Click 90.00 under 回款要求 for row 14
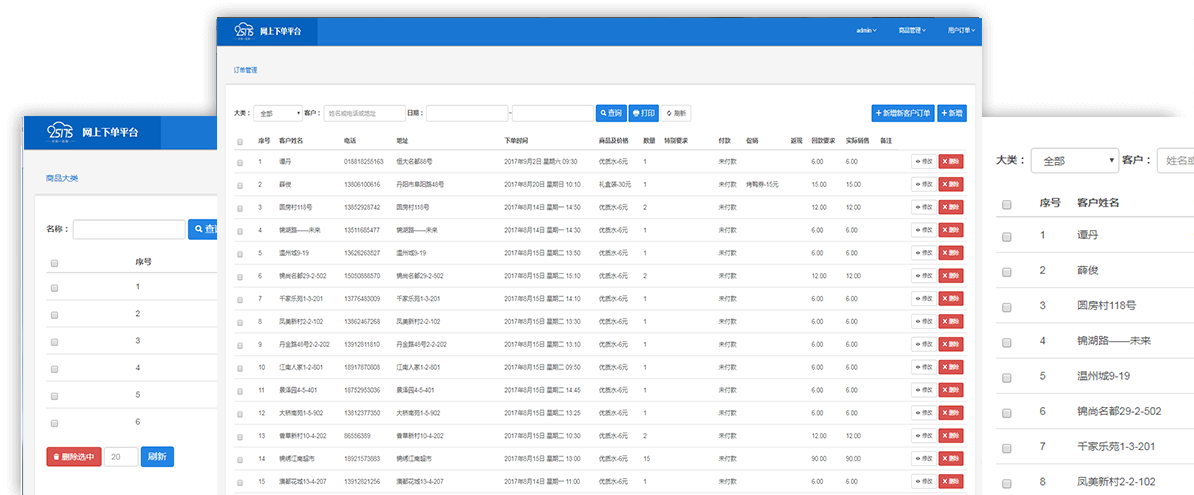The width and height of the screenshot is (1194, 495). [x=819, y=458]
